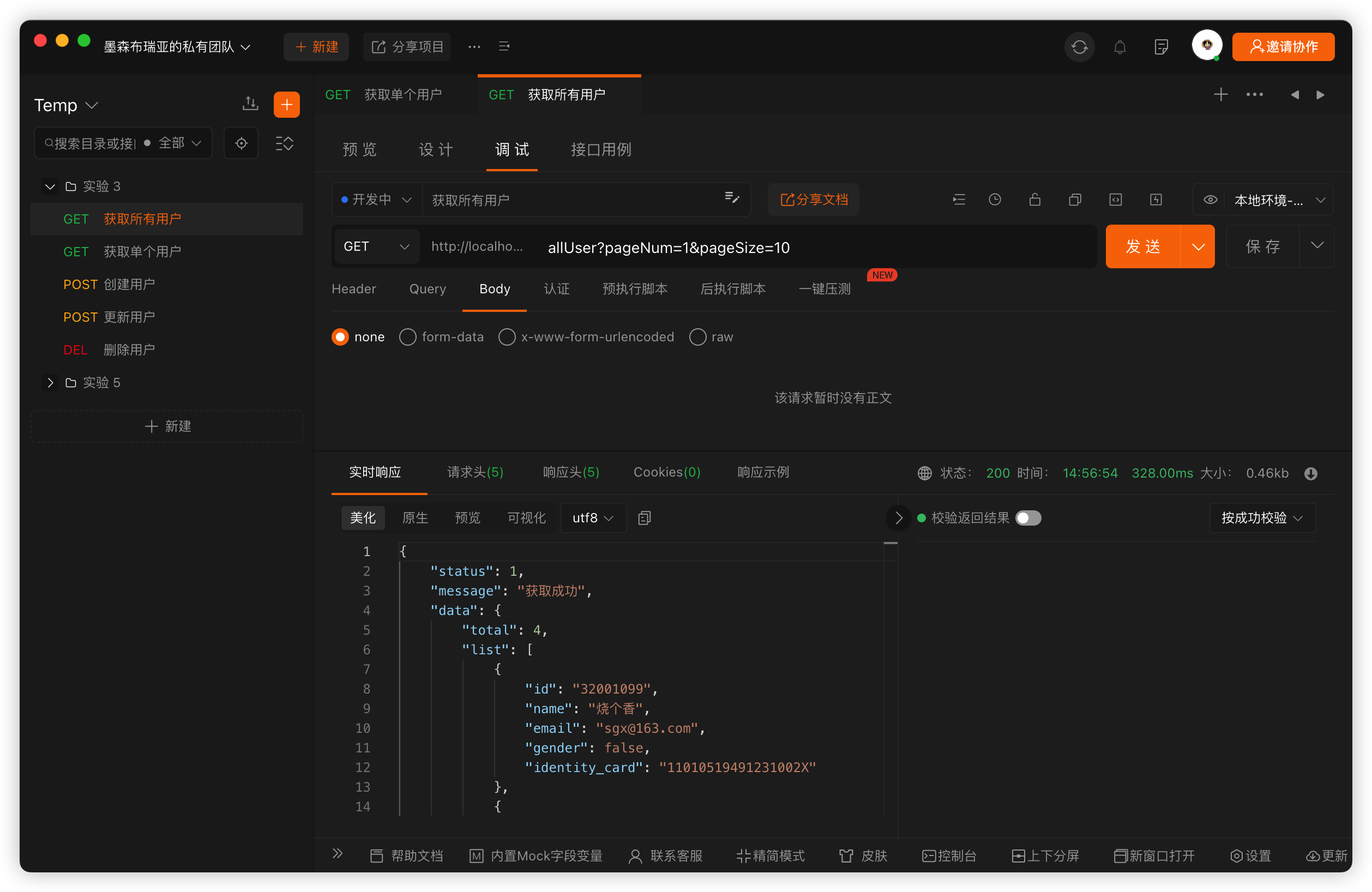Open the 开发中 status dropdown
The image size is (1372, 892).
(377, 200)
